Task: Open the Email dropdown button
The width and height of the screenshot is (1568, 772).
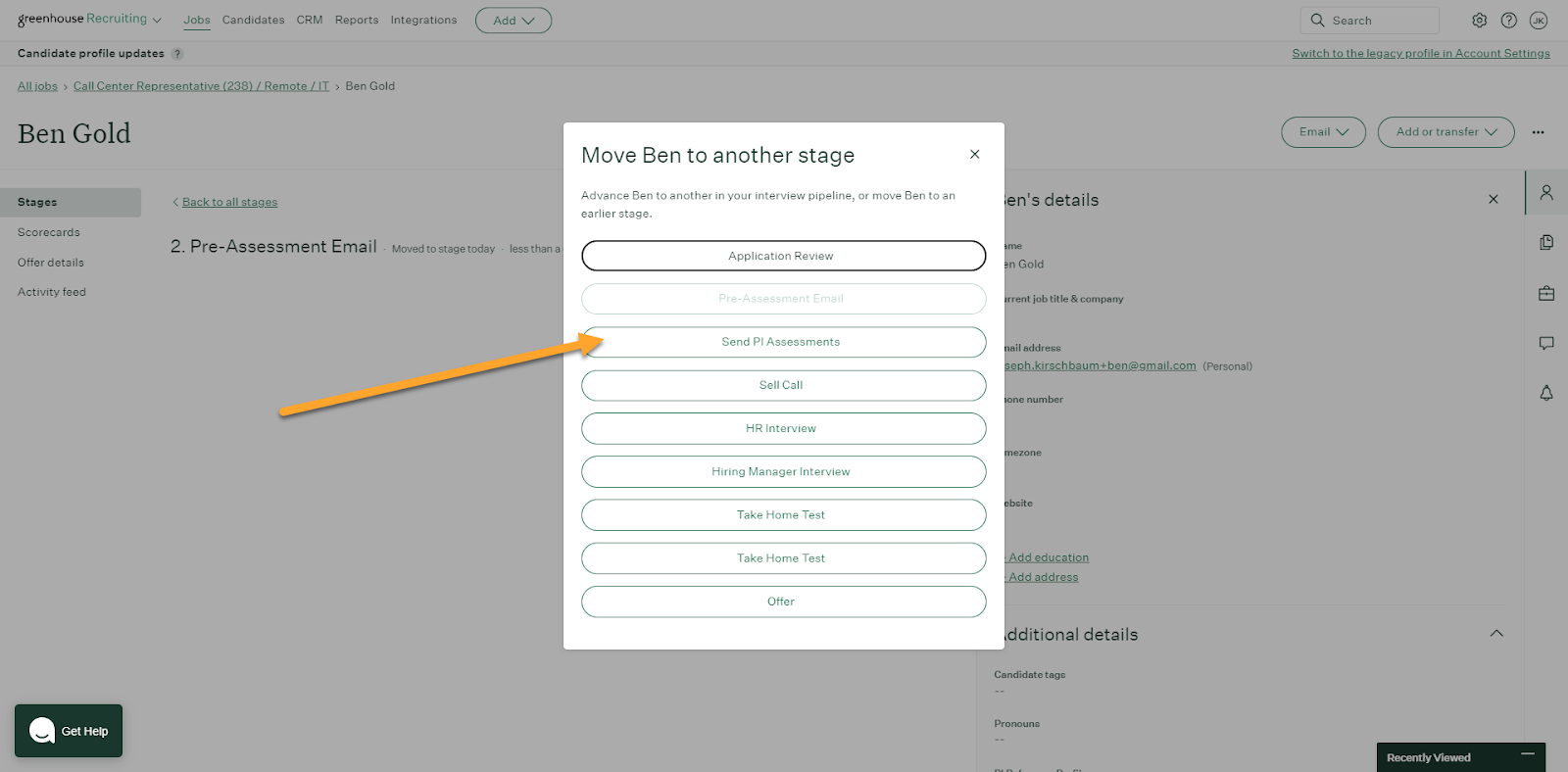Action: tap(1323, 132)
